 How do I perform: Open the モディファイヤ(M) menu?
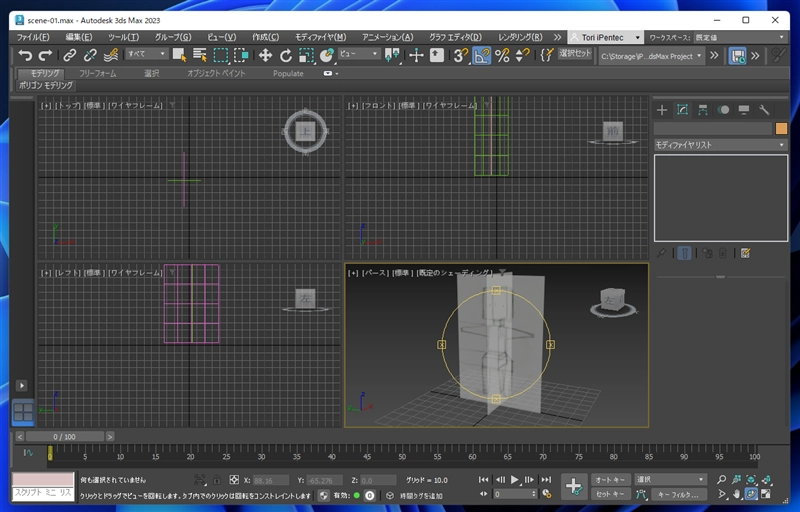coord(320,37)
